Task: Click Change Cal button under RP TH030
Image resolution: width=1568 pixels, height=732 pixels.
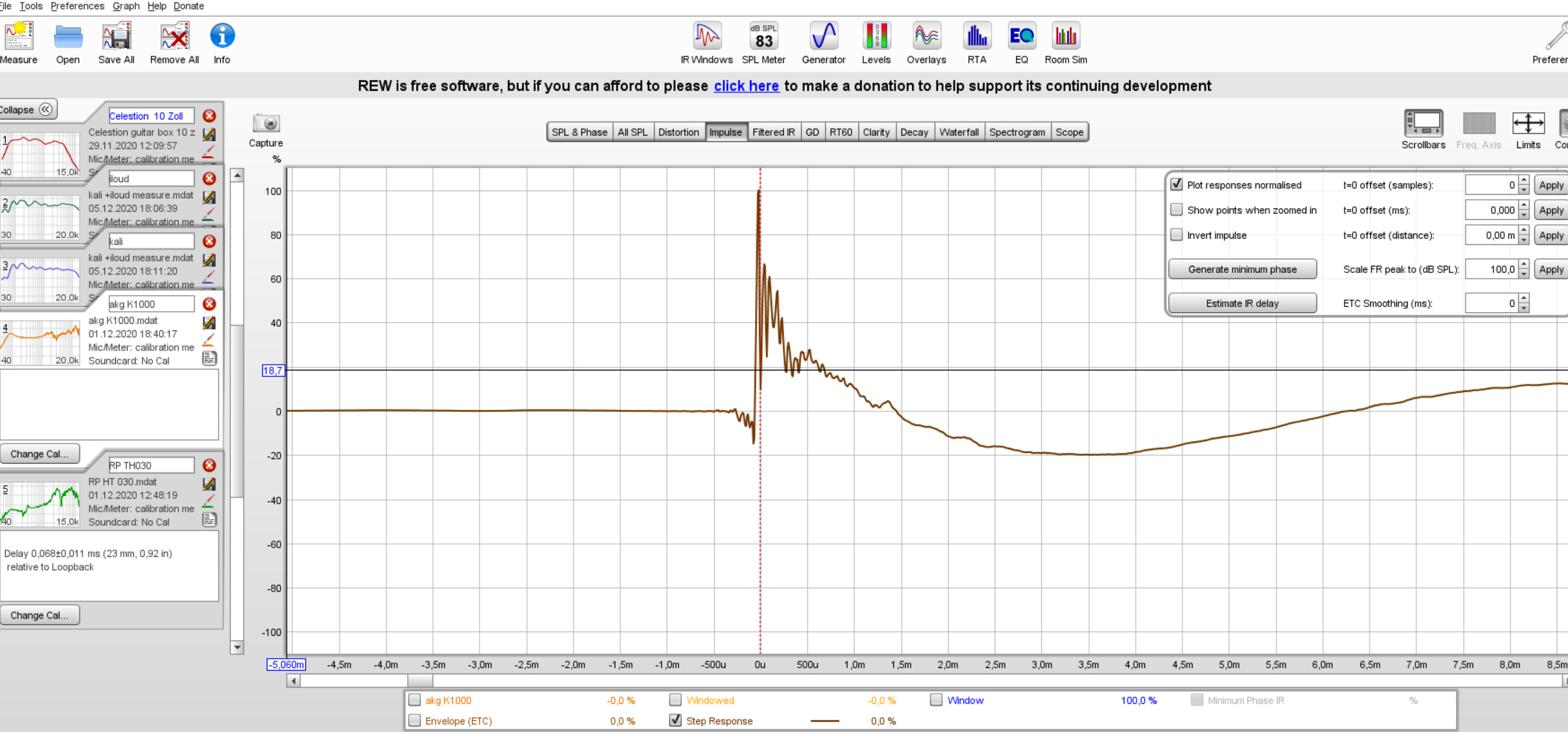Action: [39, 615]
